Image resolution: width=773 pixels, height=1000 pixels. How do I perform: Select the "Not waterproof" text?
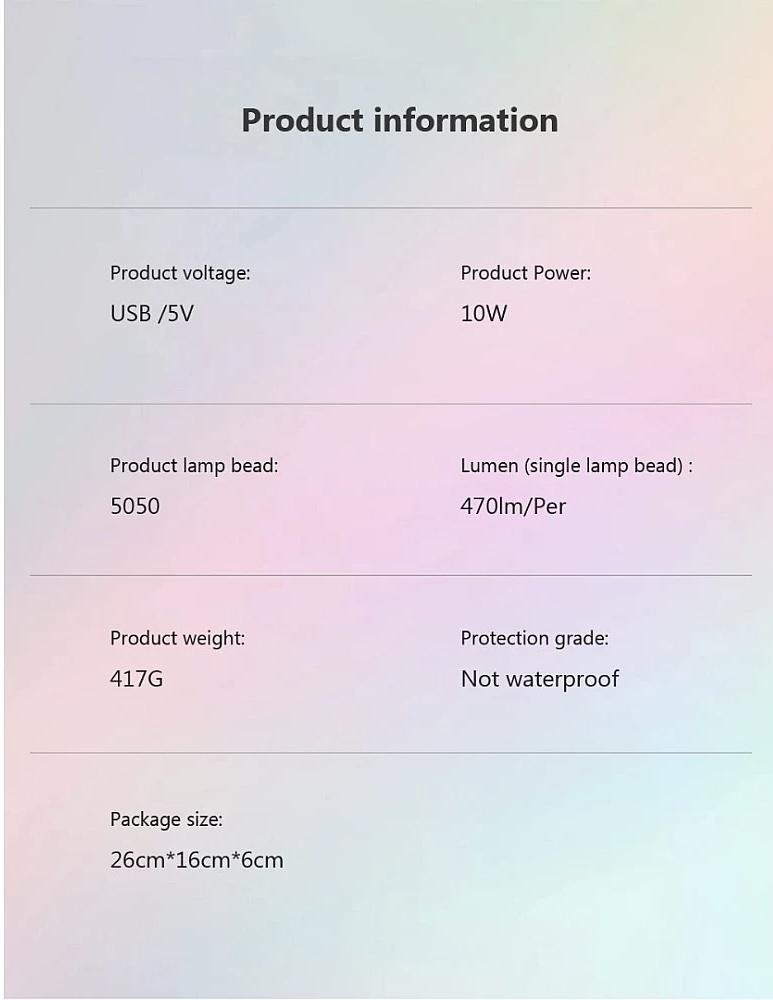(539, 679)
